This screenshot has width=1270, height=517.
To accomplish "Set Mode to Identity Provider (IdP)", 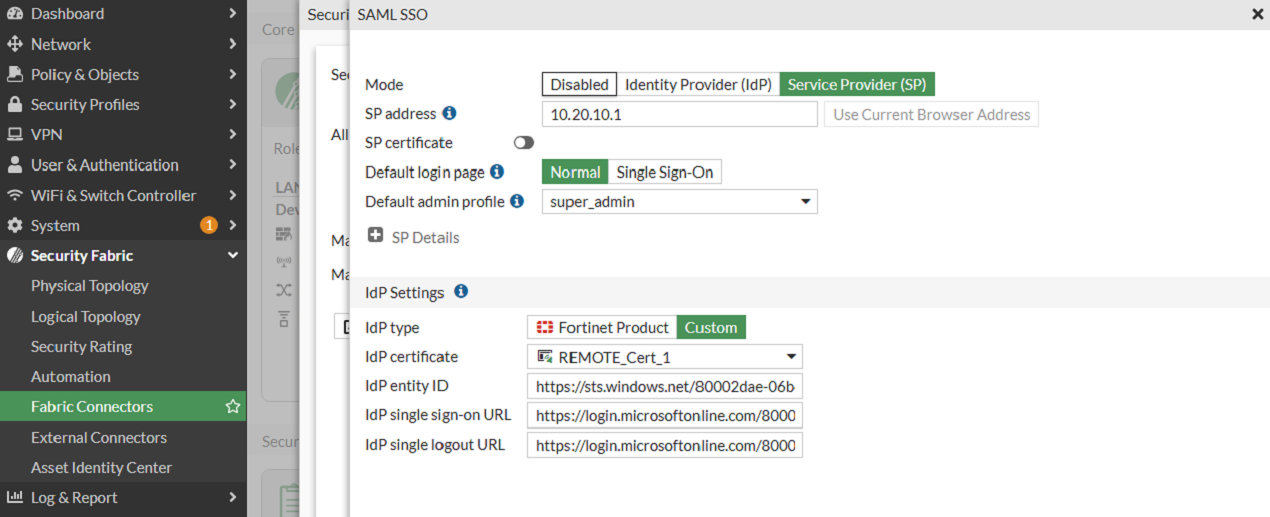I will (x=698, y=85).
